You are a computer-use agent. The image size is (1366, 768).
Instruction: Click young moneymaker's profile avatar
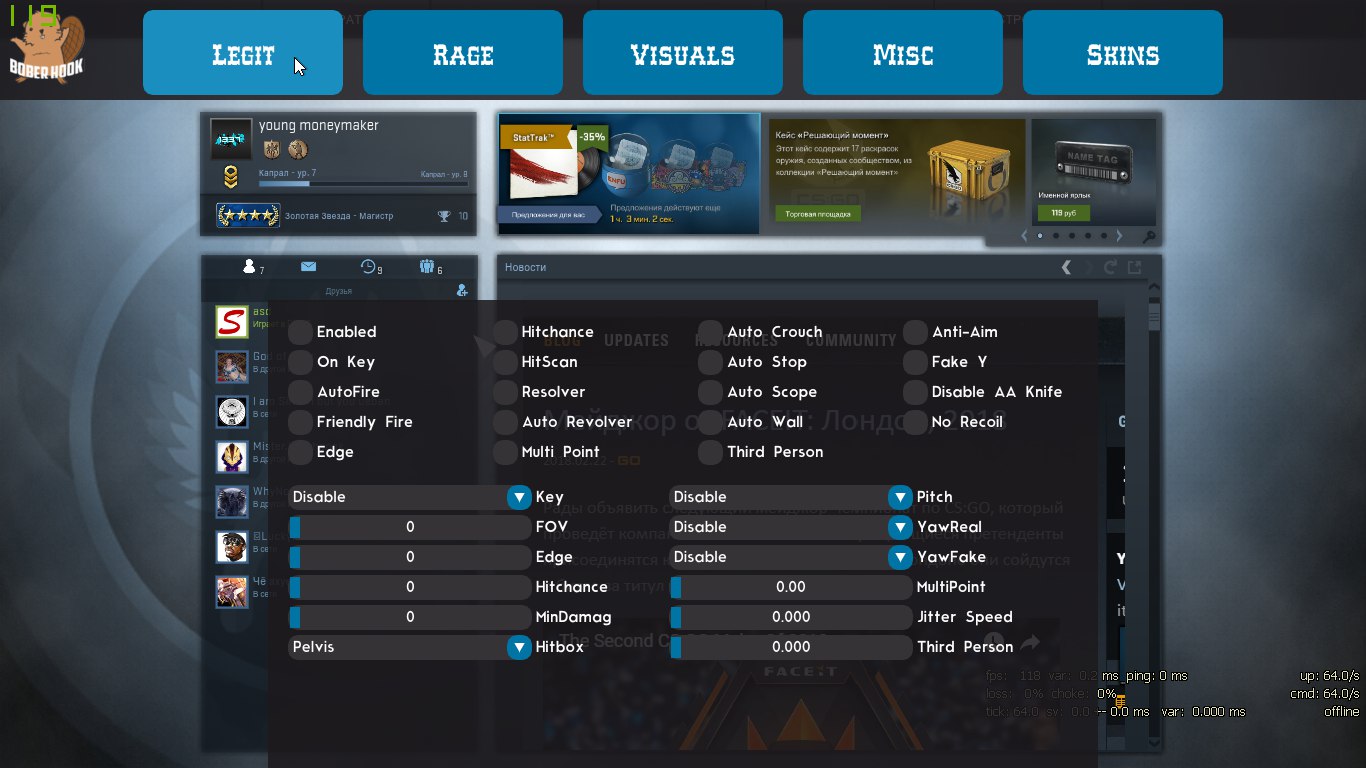pos(231,139)
